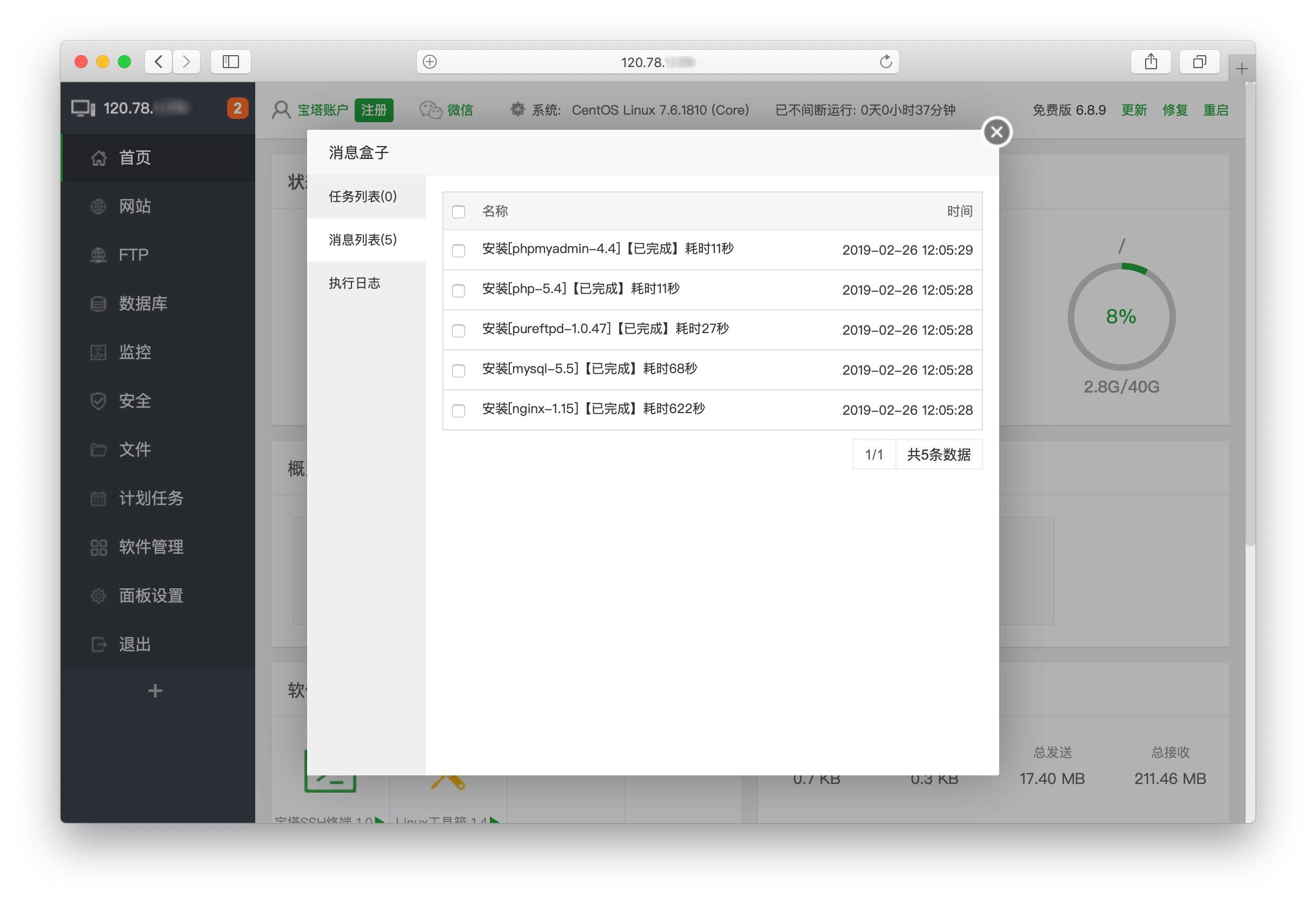Click the Safari address bar
The image size is (1316, 903).
coord(657,62)
